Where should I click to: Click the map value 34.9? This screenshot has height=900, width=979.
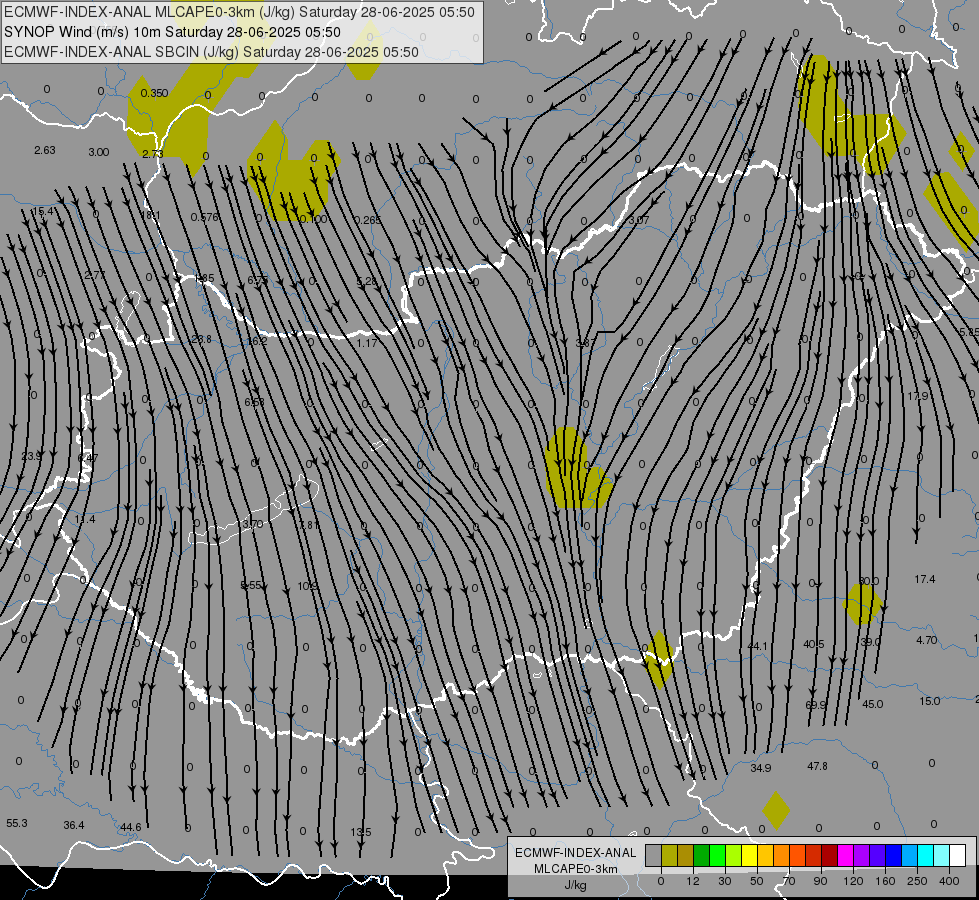(760, 768)
